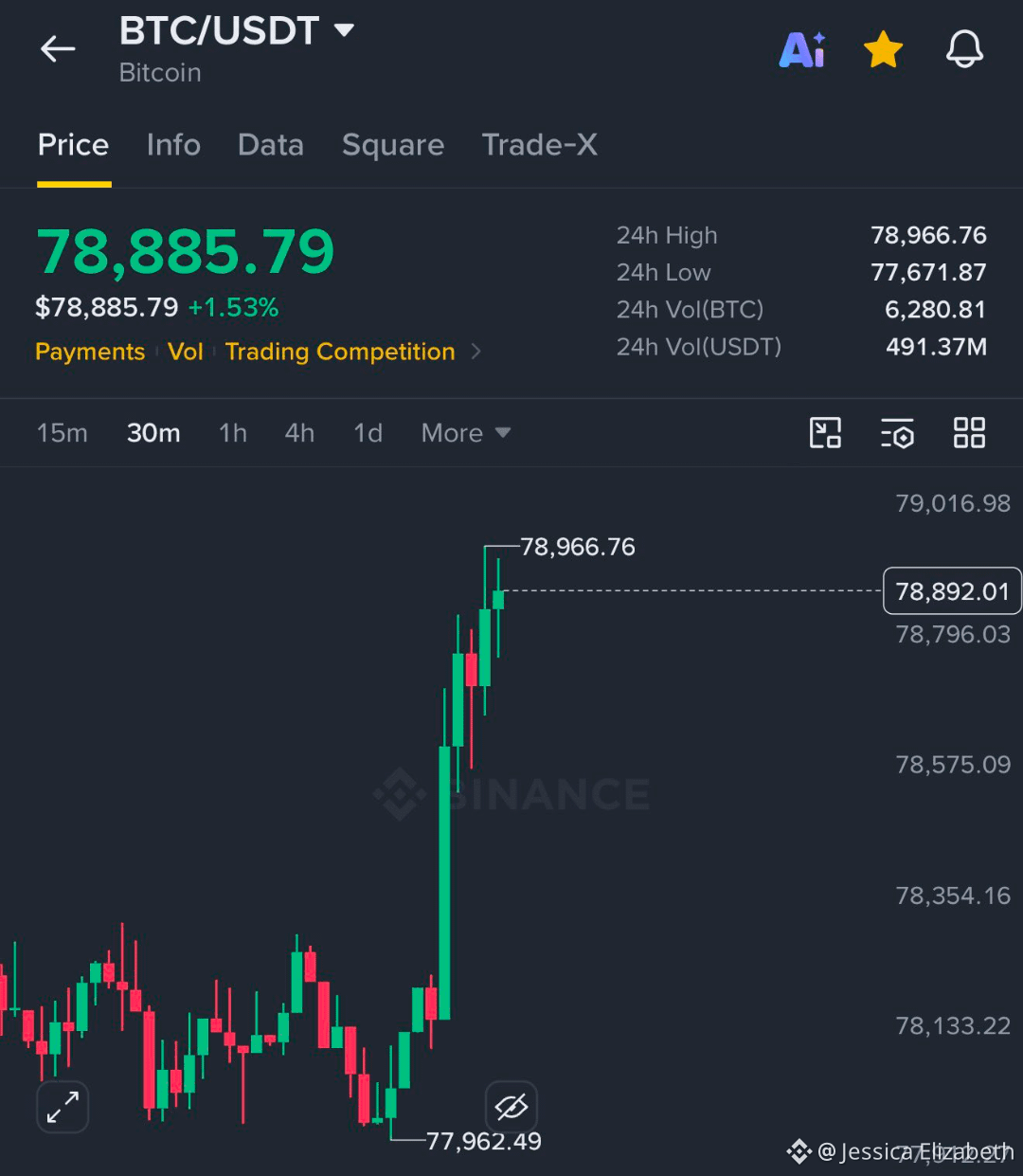Tap the 24h Vol(USDT) value 491.37M

click(x=936, y=347)
